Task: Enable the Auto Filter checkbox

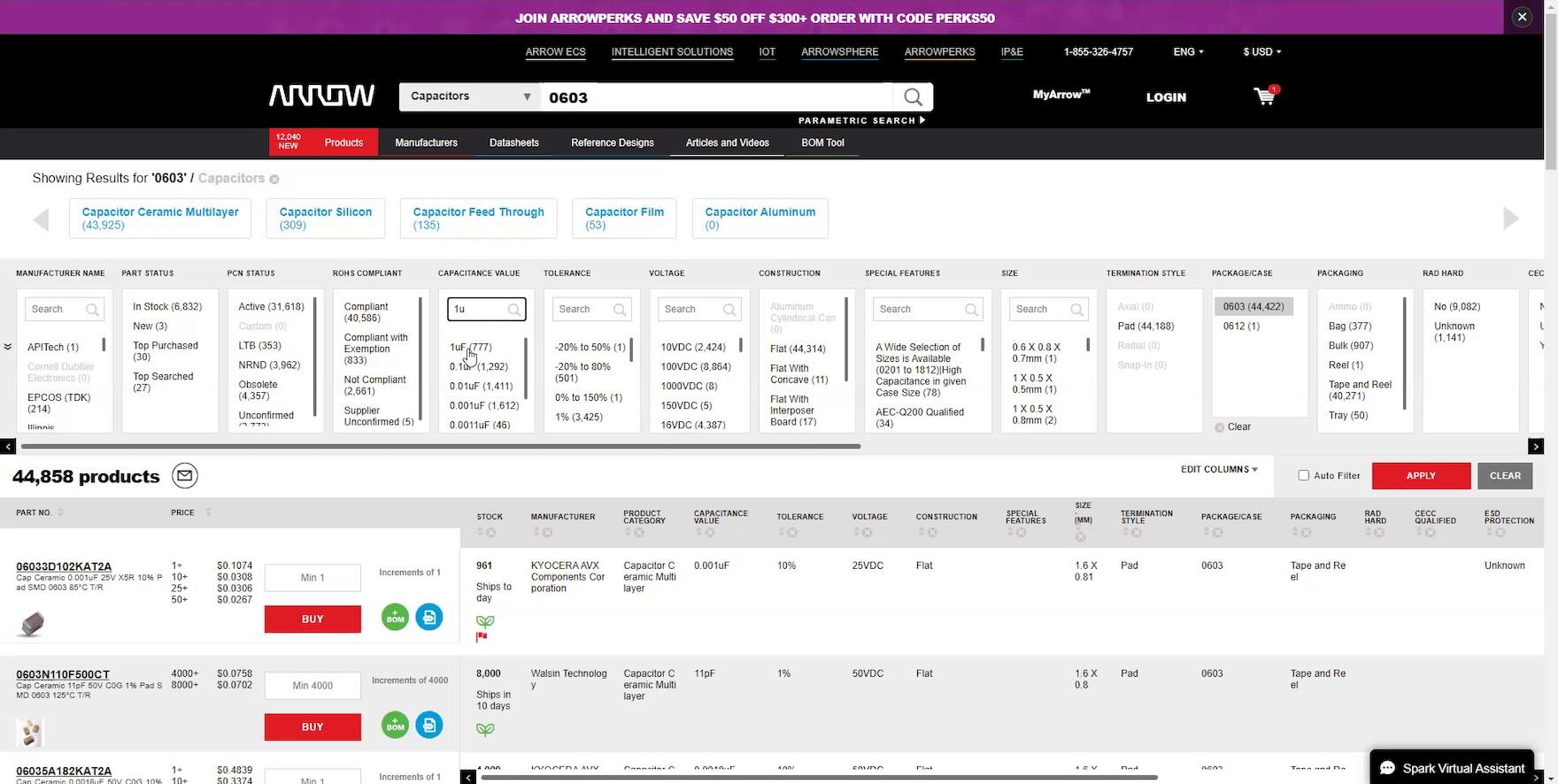Action: [1303, 475]
